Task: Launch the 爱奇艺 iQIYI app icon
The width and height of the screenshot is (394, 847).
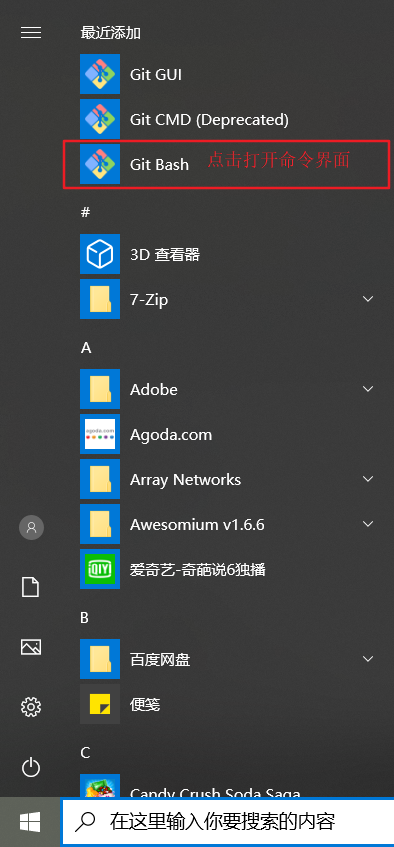Action: (x=100, y=569)
